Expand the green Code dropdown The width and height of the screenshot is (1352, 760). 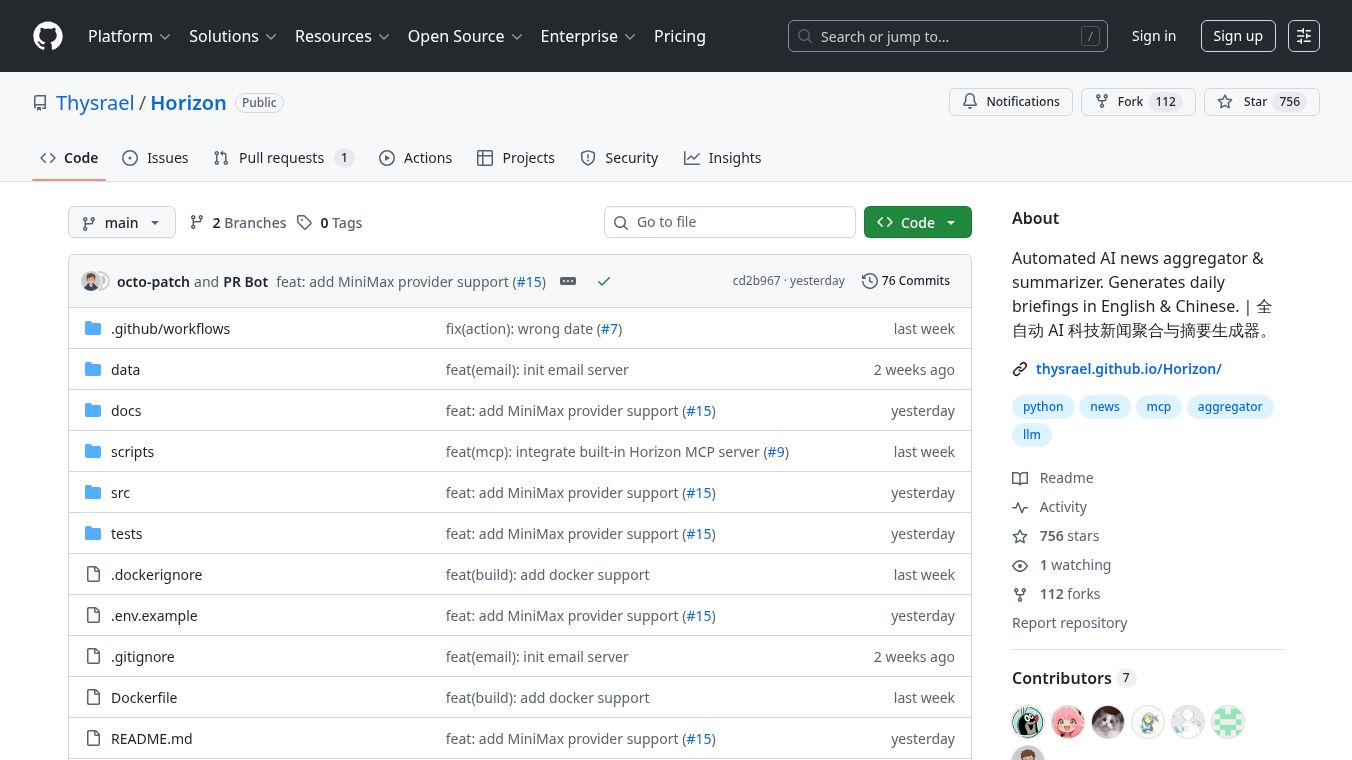[x=917, y=223]
